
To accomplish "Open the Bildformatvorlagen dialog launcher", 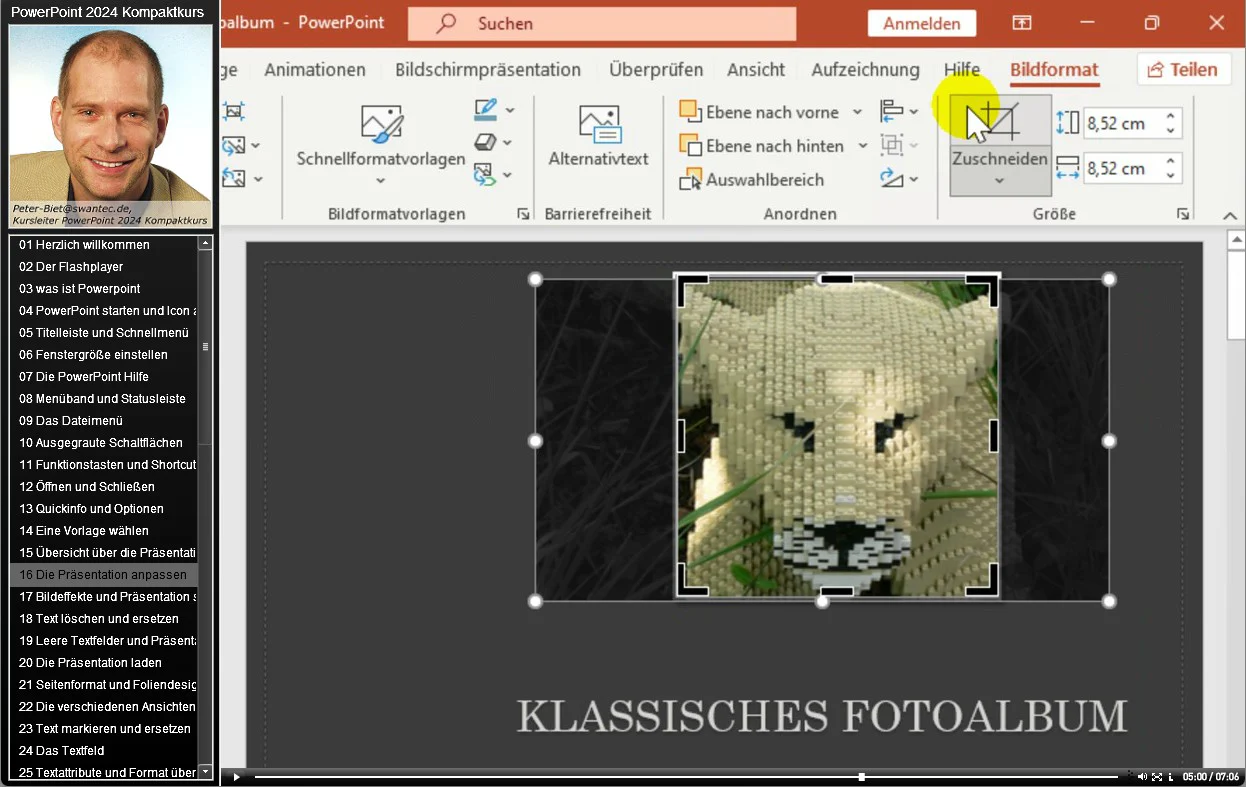I will click(522, 214).
